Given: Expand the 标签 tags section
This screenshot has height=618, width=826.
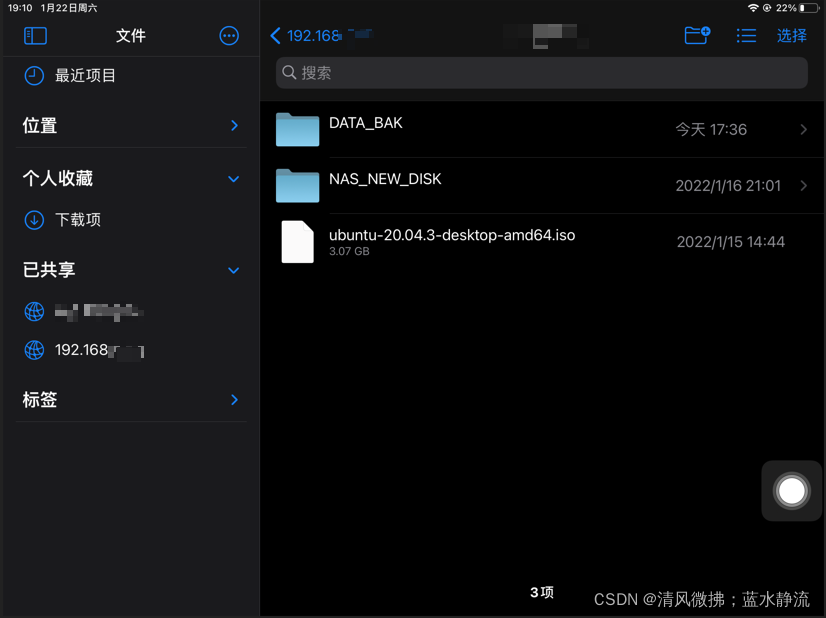Looking at the screenshot, I should click(x=234, y=400).
